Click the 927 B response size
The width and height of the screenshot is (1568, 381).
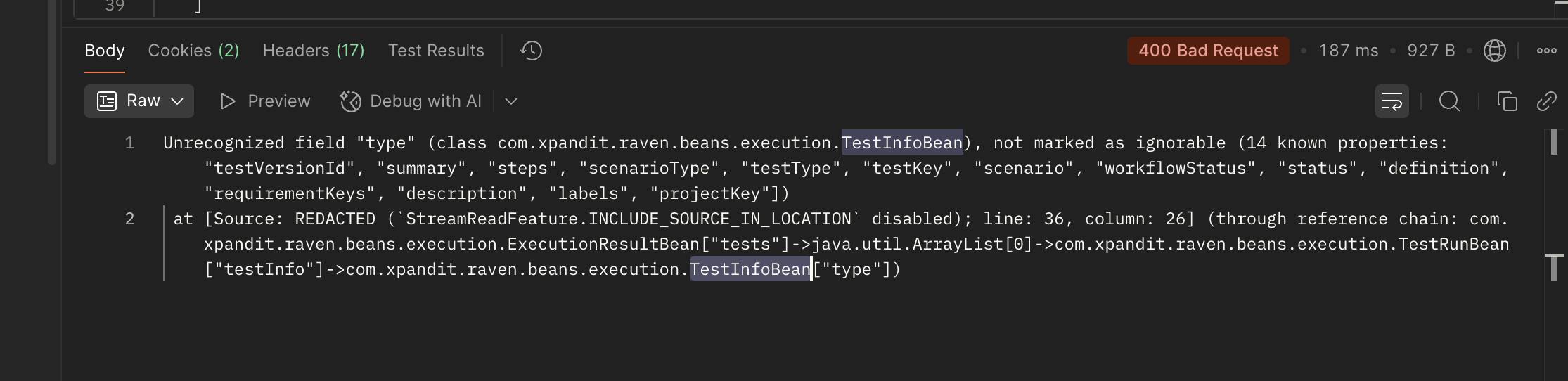[x=1431, y=51]
